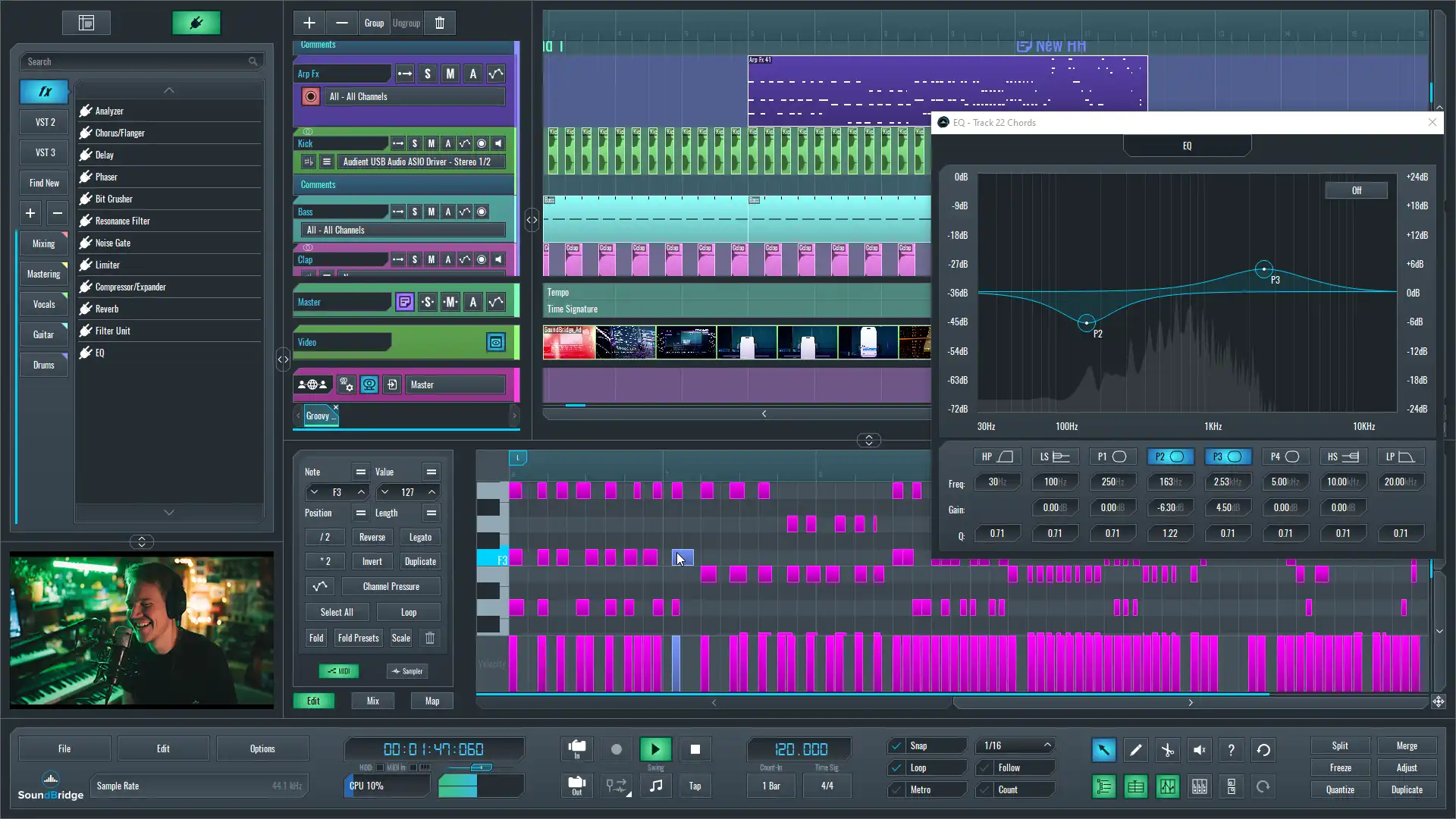This screenshot has height=819, width=1456.
Task: Open the 1/16 snap value dropdown
Action: (x=1016, y=746)
